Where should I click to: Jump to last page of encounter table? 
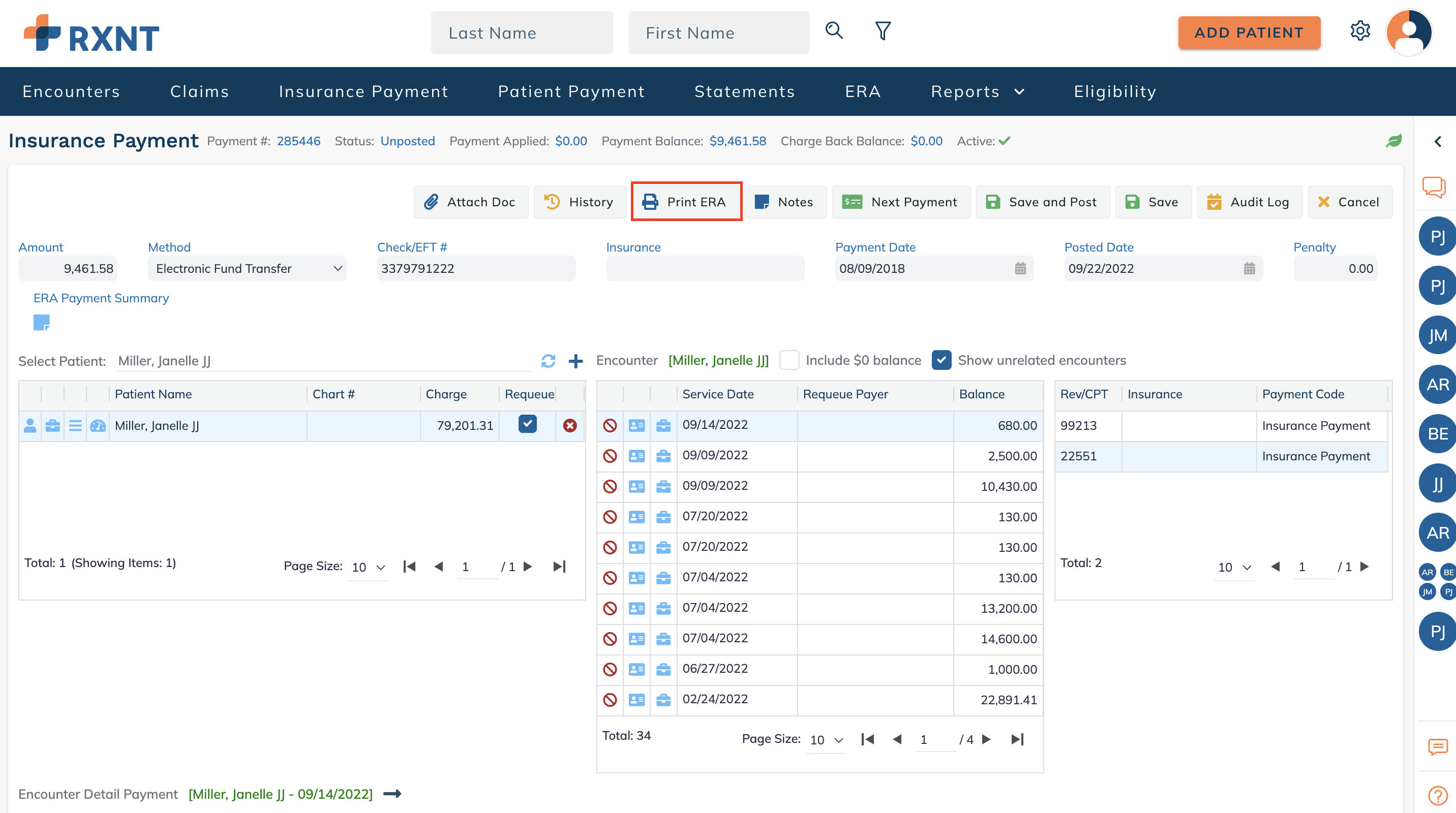[1017, 740]
